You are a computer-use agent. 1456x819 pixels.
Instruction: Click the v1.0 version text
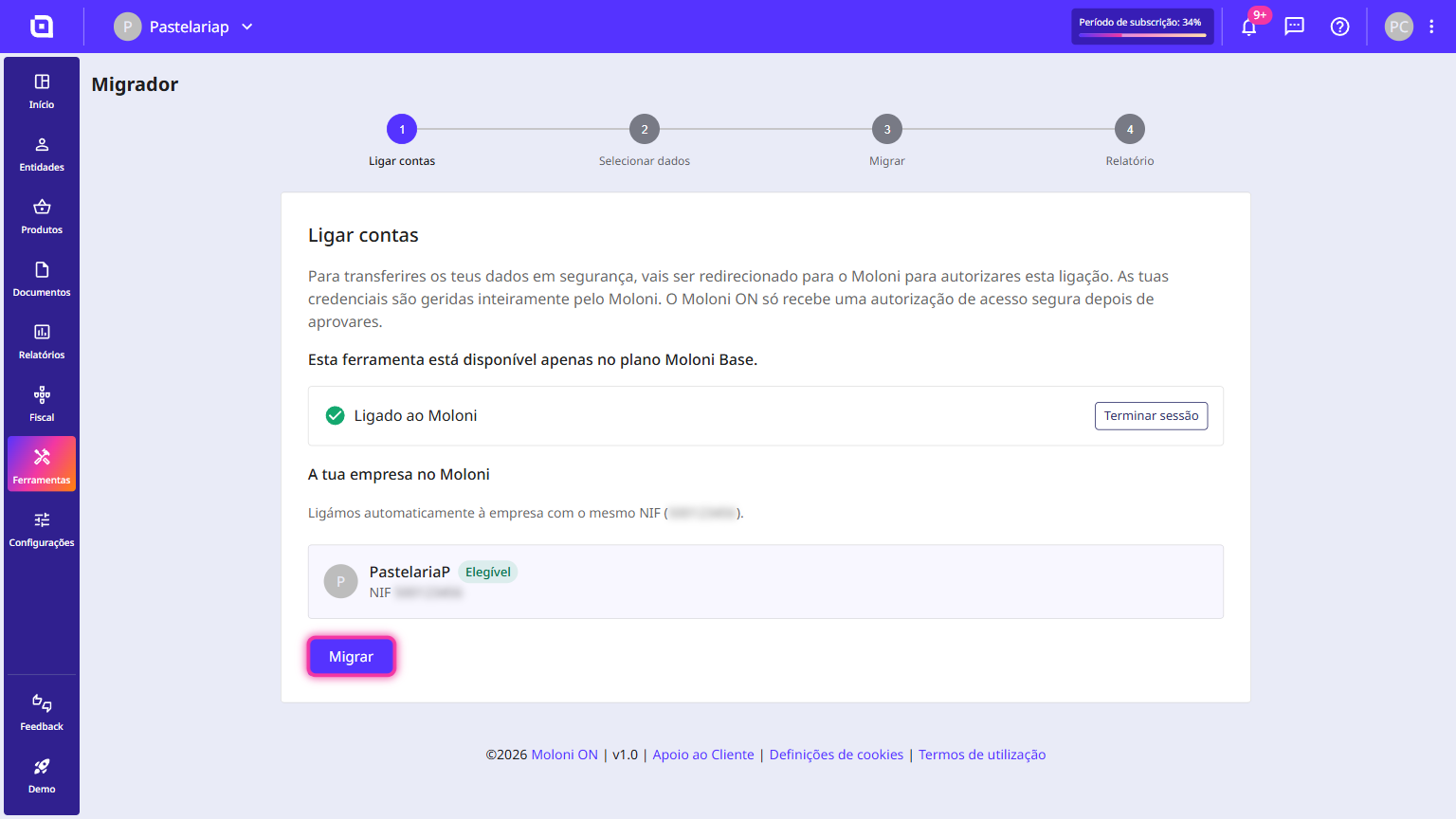[x=626, y=755]
